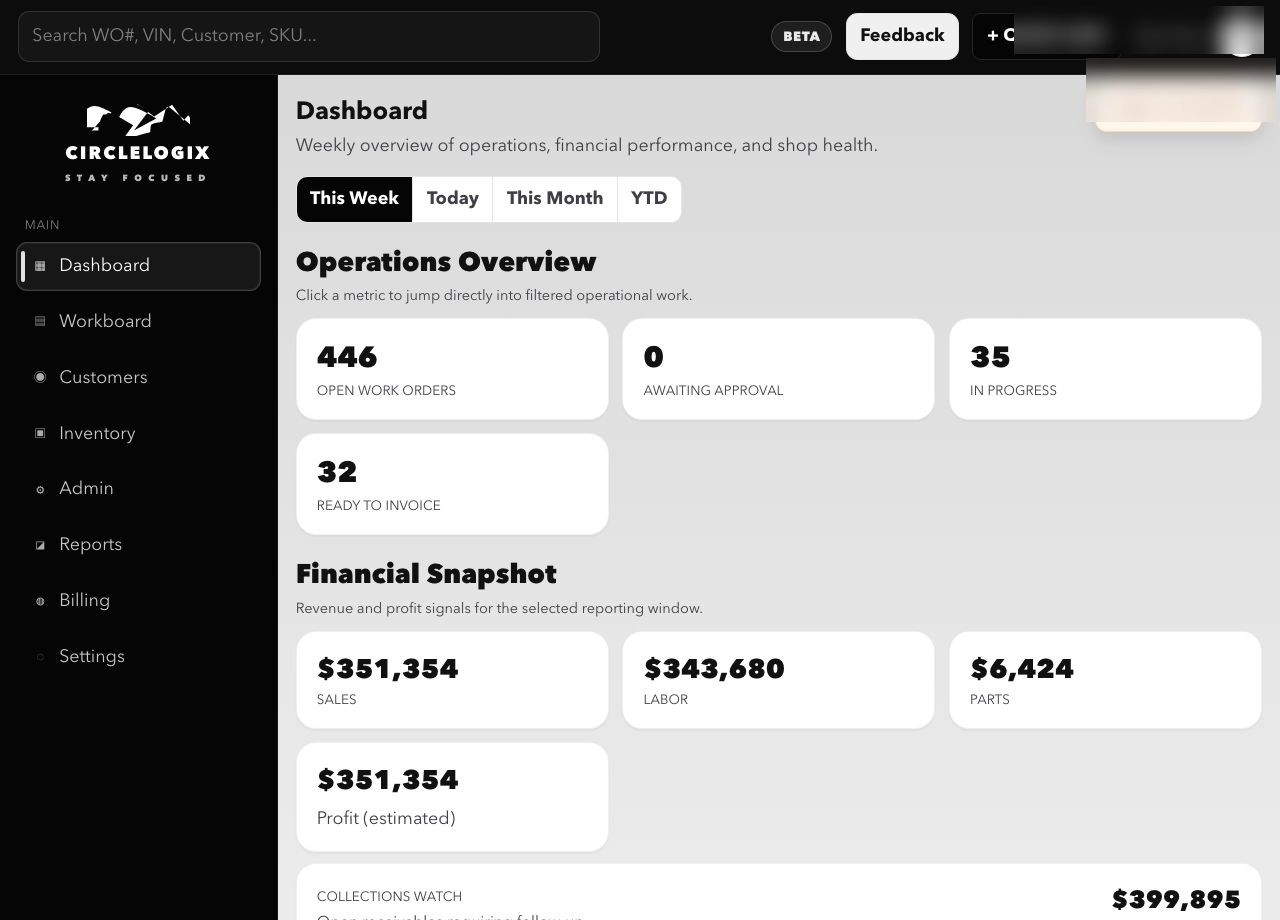The image size is (1280, 920).
Task: Click the BETA badge
Action: (x=801, y=36)
